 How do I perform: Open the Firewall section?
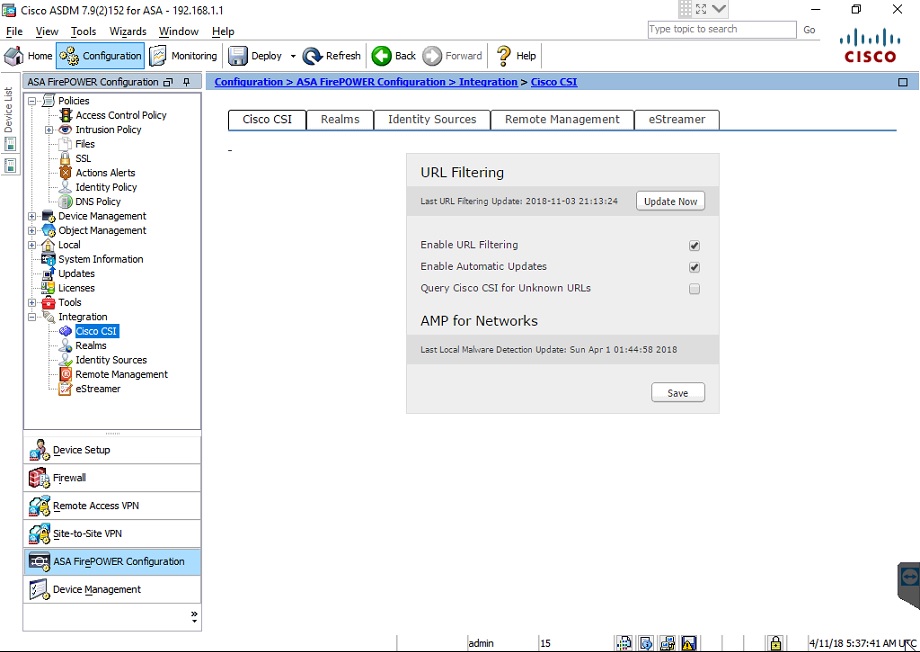(112, 478)
